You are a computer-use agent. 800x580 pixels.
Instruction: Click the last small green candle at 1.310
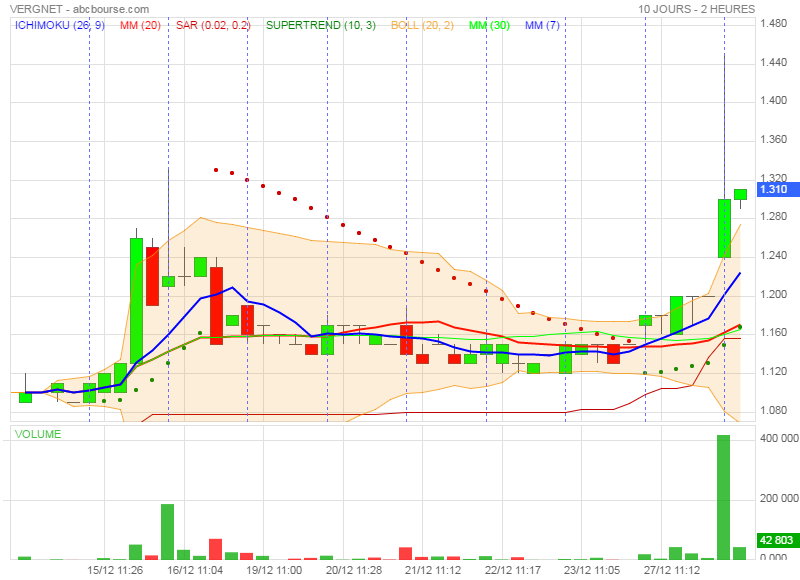point(740,194)
